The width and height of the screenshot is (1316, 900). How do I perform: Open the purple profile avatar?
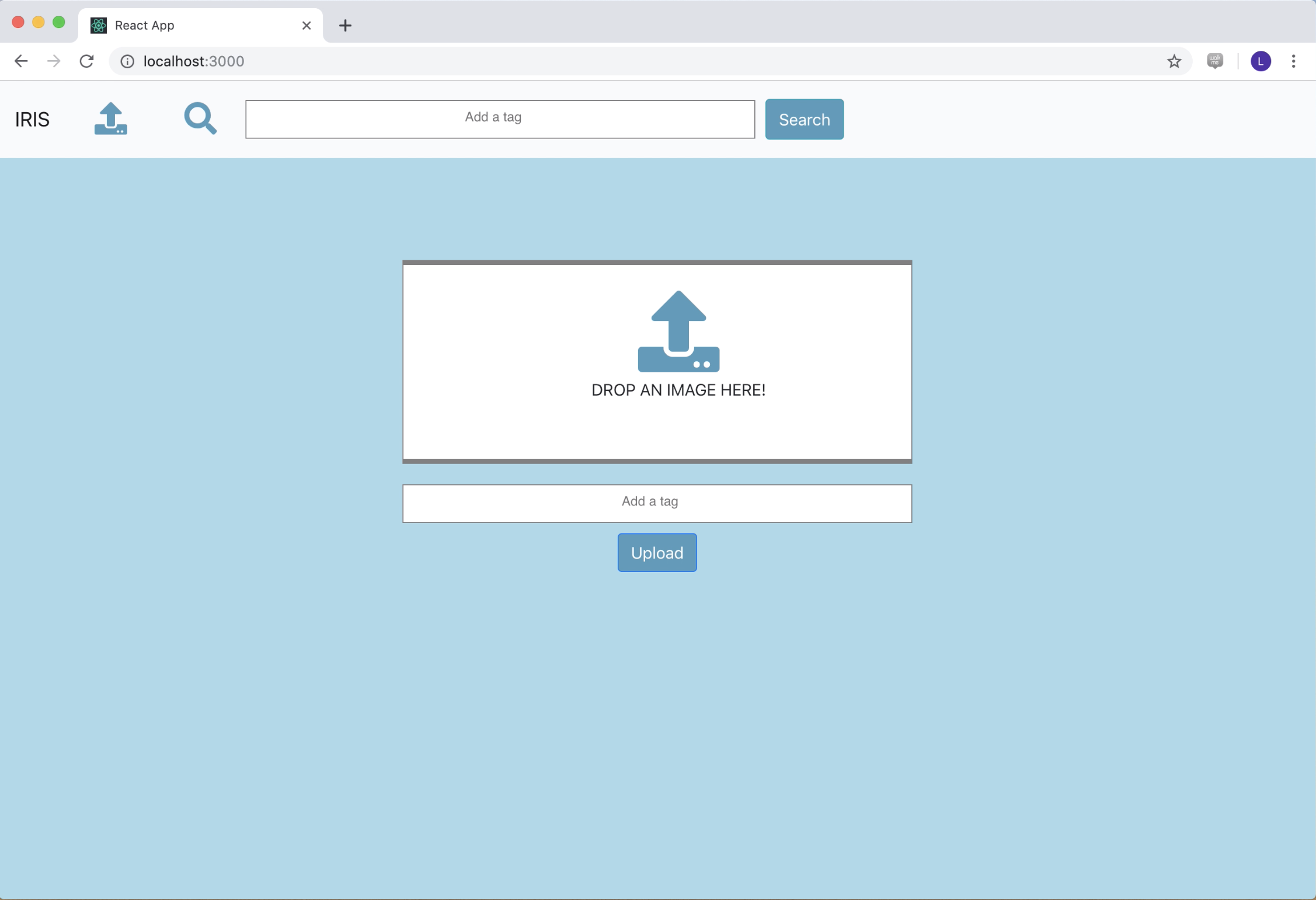(x=1260, y=61)
